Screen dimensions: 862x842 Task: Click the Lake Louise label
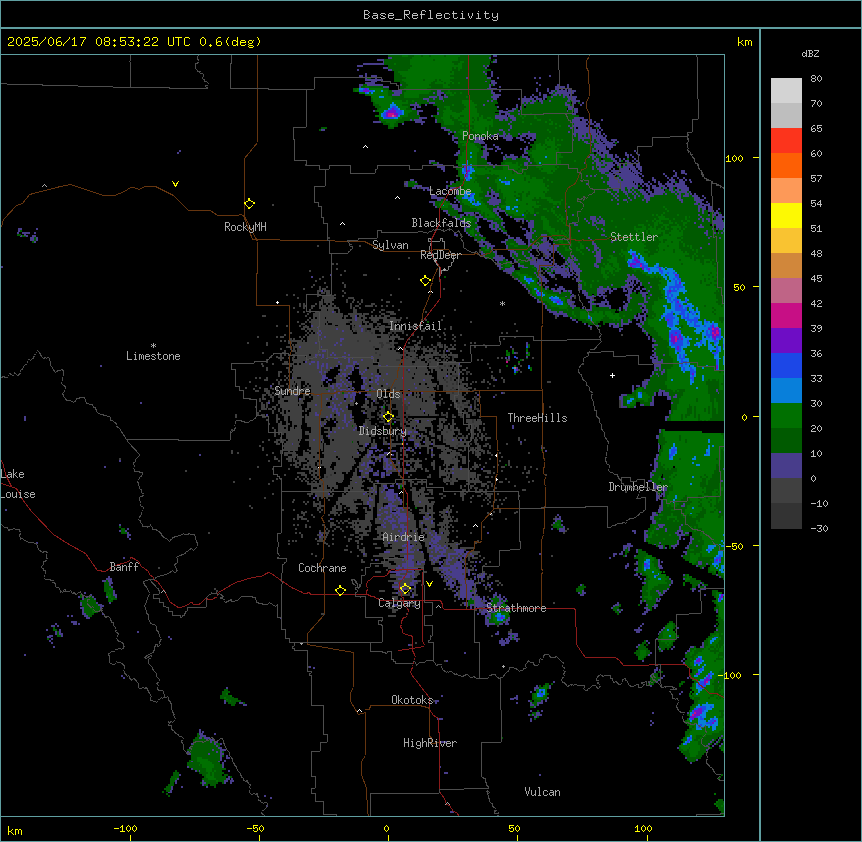coord(18,484)
